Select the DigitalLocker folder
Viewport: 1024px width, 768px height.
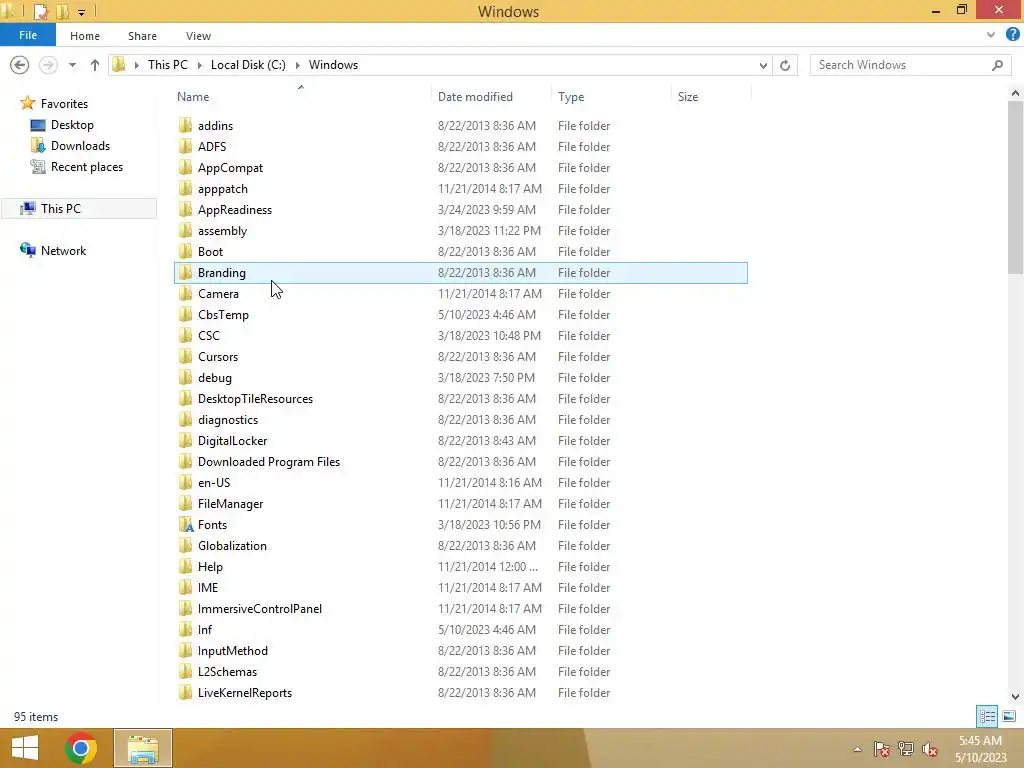click(x=461, y=441)
